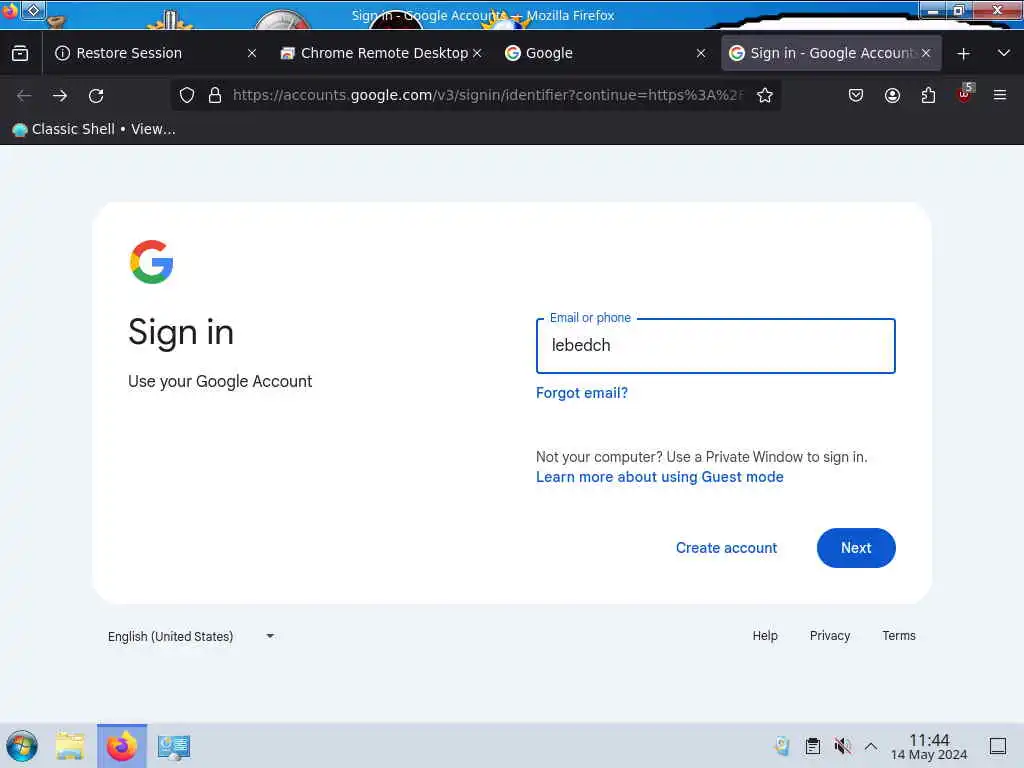The width and height of the screenshot is (1024, 768).
Task: Open file manager from taskbar
Action: [70, 746]
